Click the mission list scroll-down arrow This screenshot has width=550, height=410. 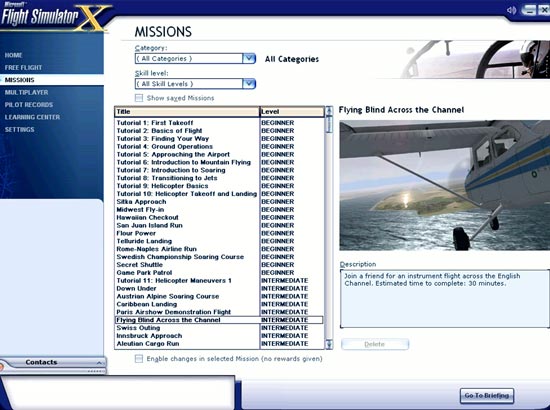329,344
